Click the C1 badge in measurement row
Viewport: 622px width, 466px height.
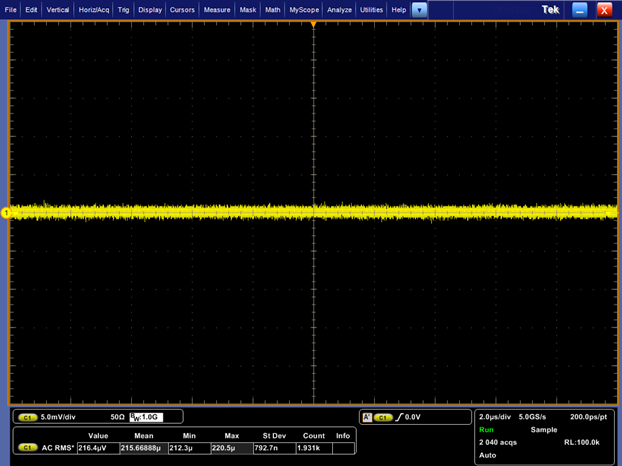(x=27, y=448)
